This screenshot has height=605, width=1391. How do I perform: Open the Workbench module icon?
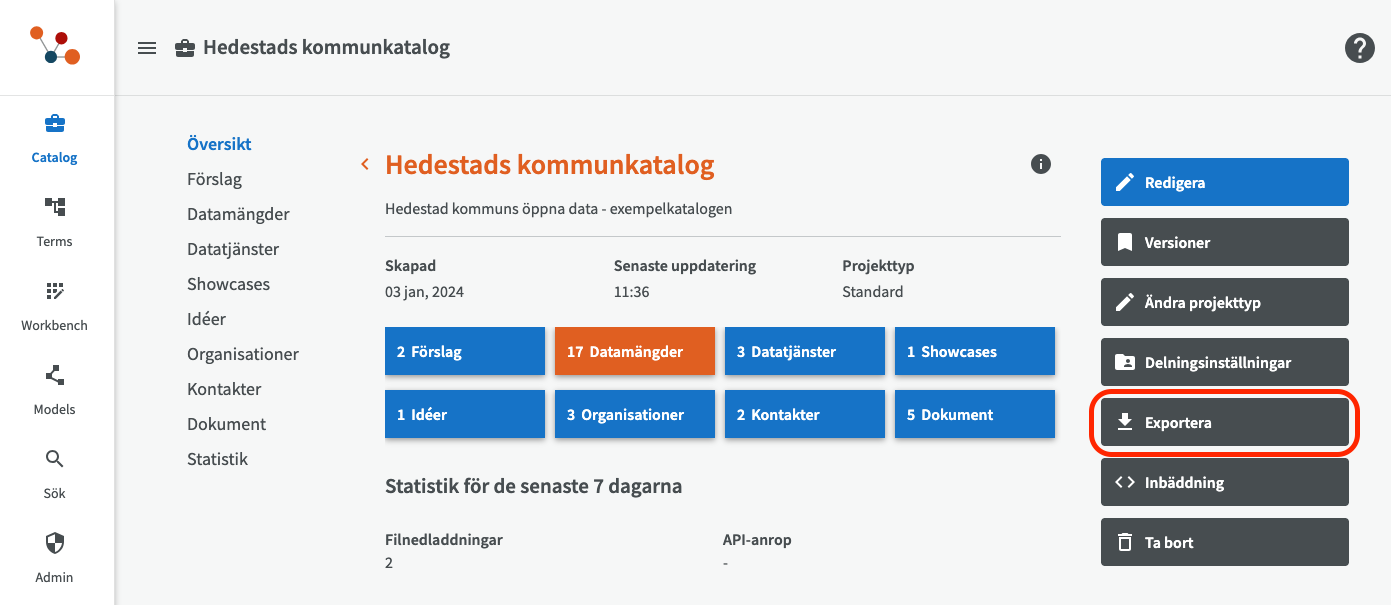(x=55, y=292)
